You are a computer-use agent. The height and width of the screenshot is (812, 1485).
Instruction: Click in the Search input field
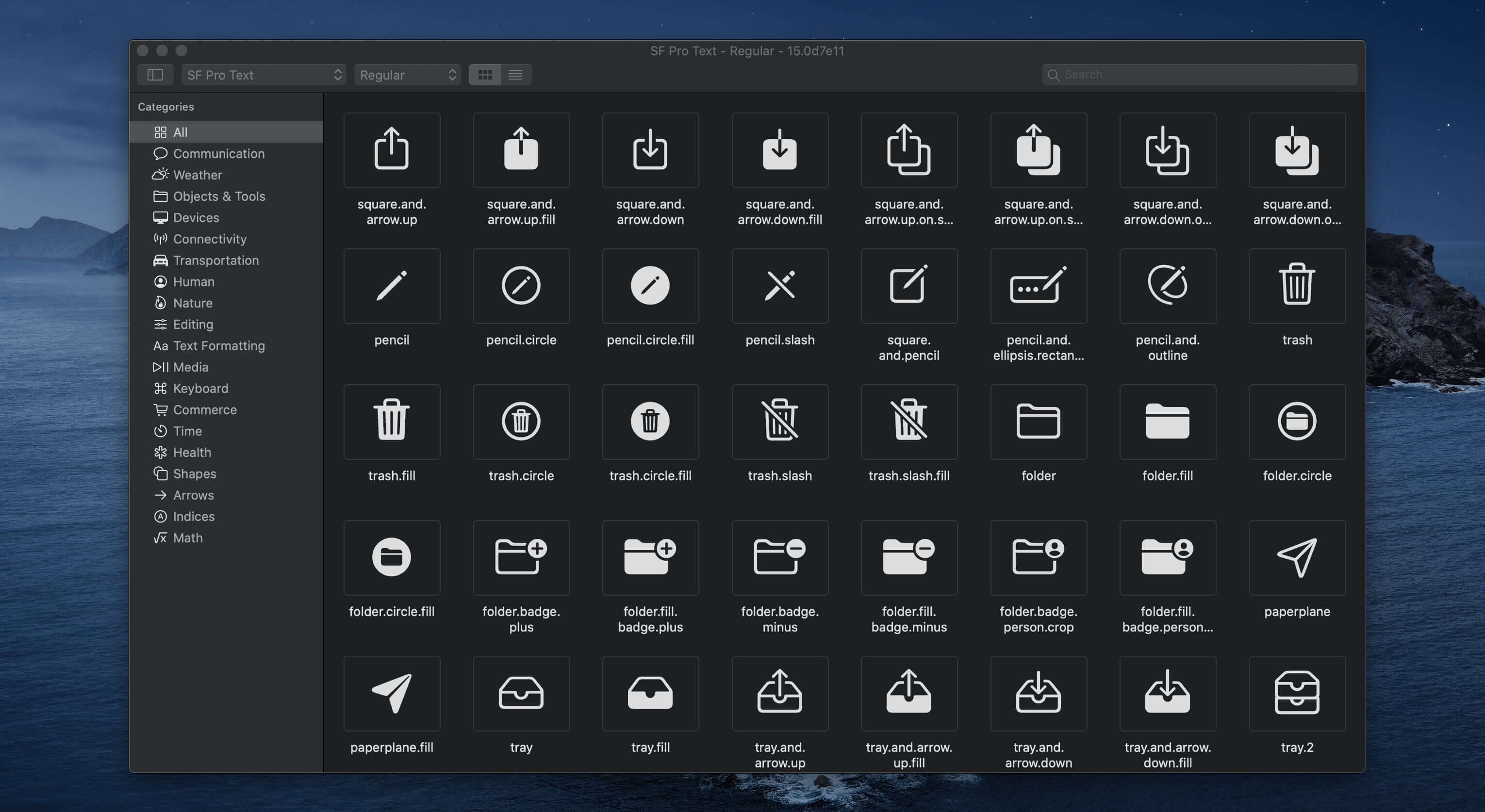1201,74
